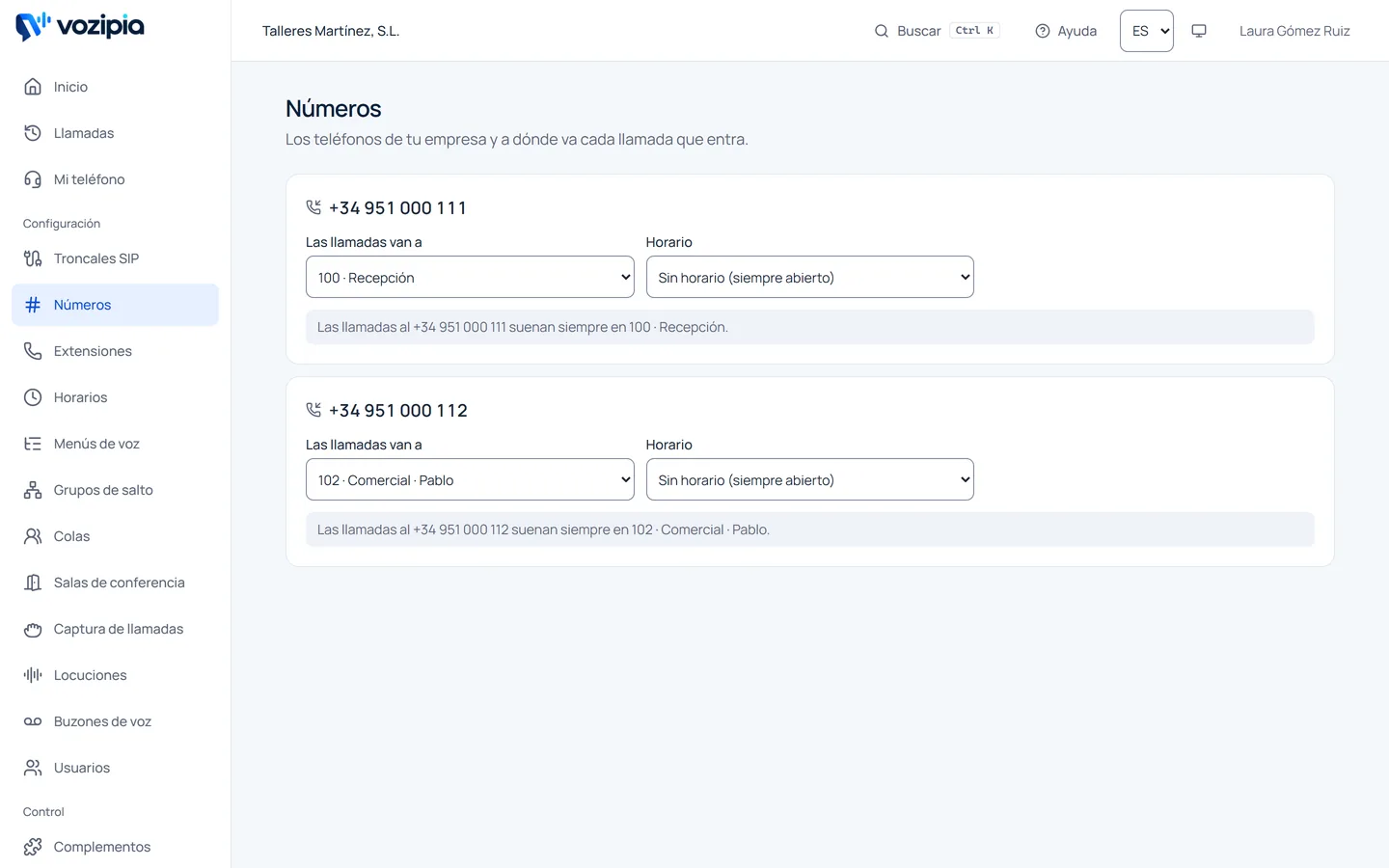Click the Ayuda help button
The width and height of the screenshot is (1389, 868).
1066,31
